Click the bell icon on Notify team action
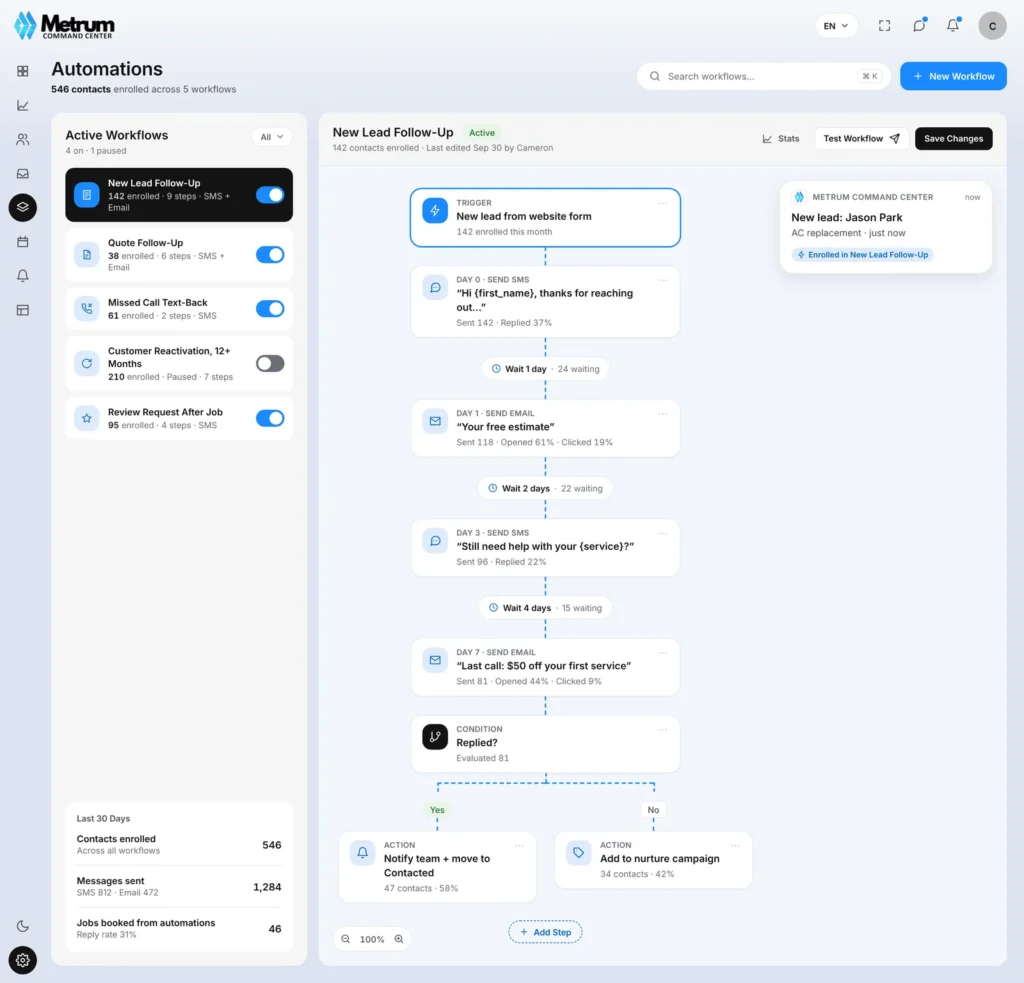The width and height of the screenshot is (1024, 983). point(362,852)
